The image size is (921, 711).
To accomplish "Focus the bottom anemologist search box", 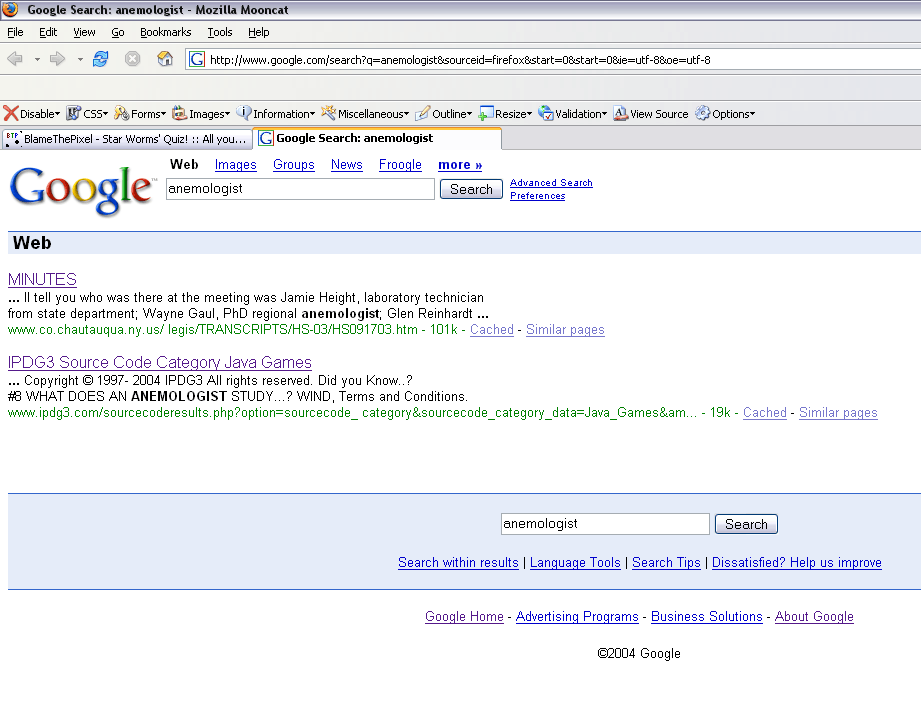I will 605,524.
